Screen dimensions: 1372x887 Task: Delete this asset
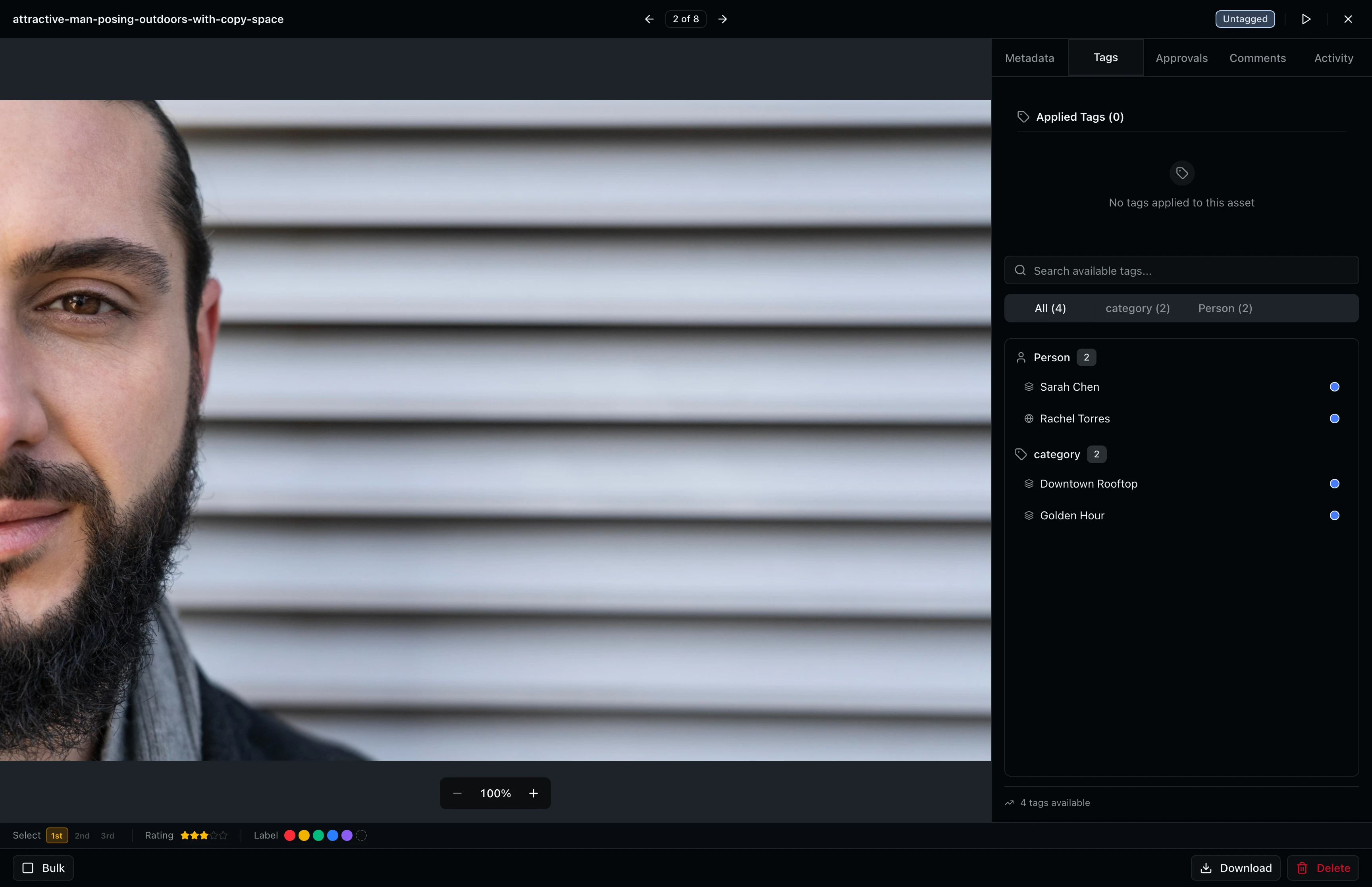(1323, 868)
